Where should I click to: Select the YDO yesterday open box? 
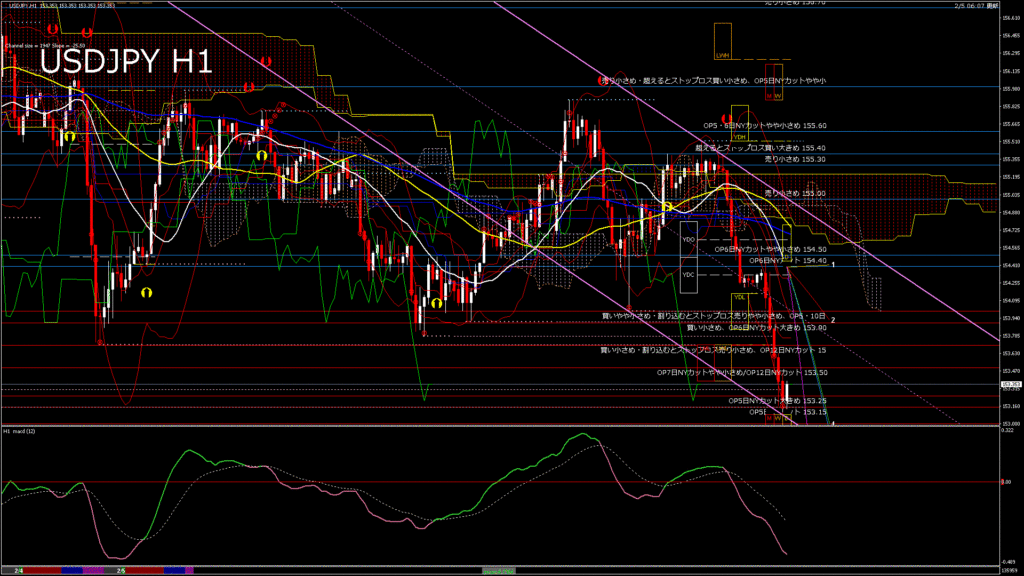(x=688, y=240)
